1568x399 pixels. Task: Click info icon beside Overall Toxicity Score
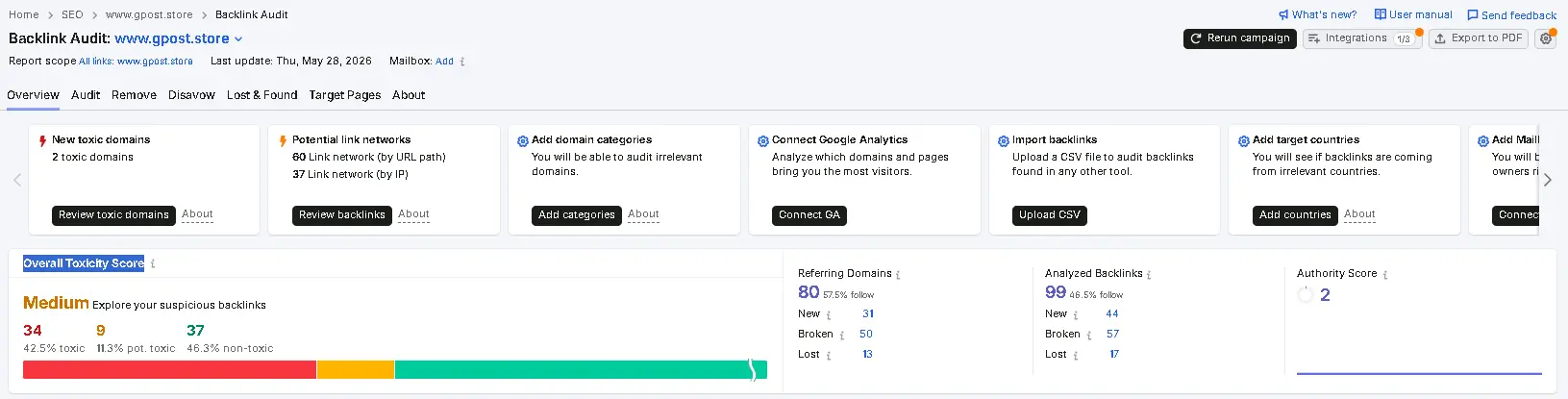(x=153, y=263)
